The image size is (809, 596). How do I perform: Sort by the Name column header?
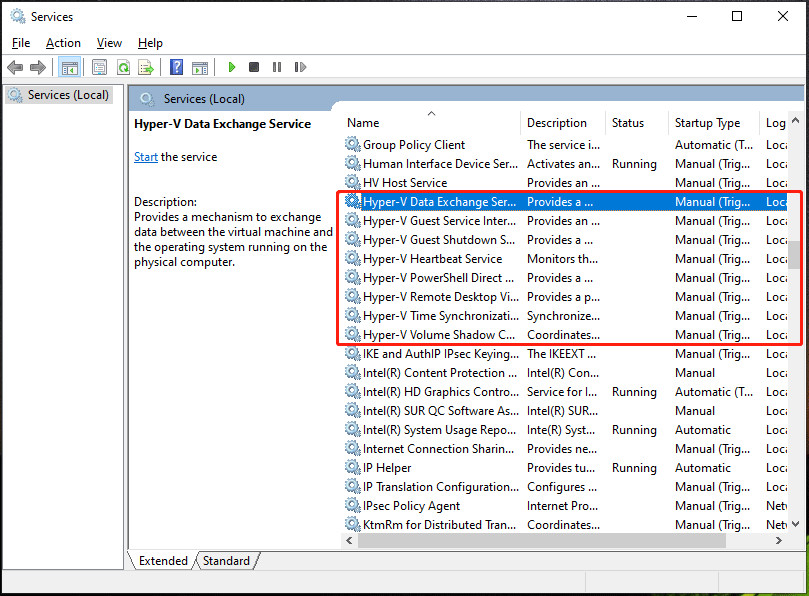[x=432, y=123]
